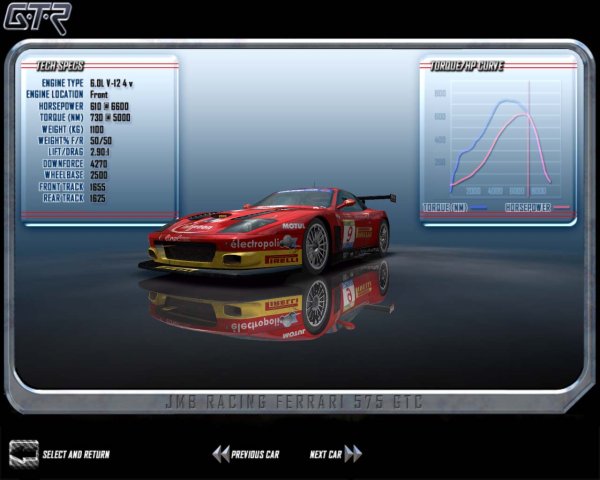Click the GTR logo in the corner
Screen dimensions: 600x480
pos(36,18)
